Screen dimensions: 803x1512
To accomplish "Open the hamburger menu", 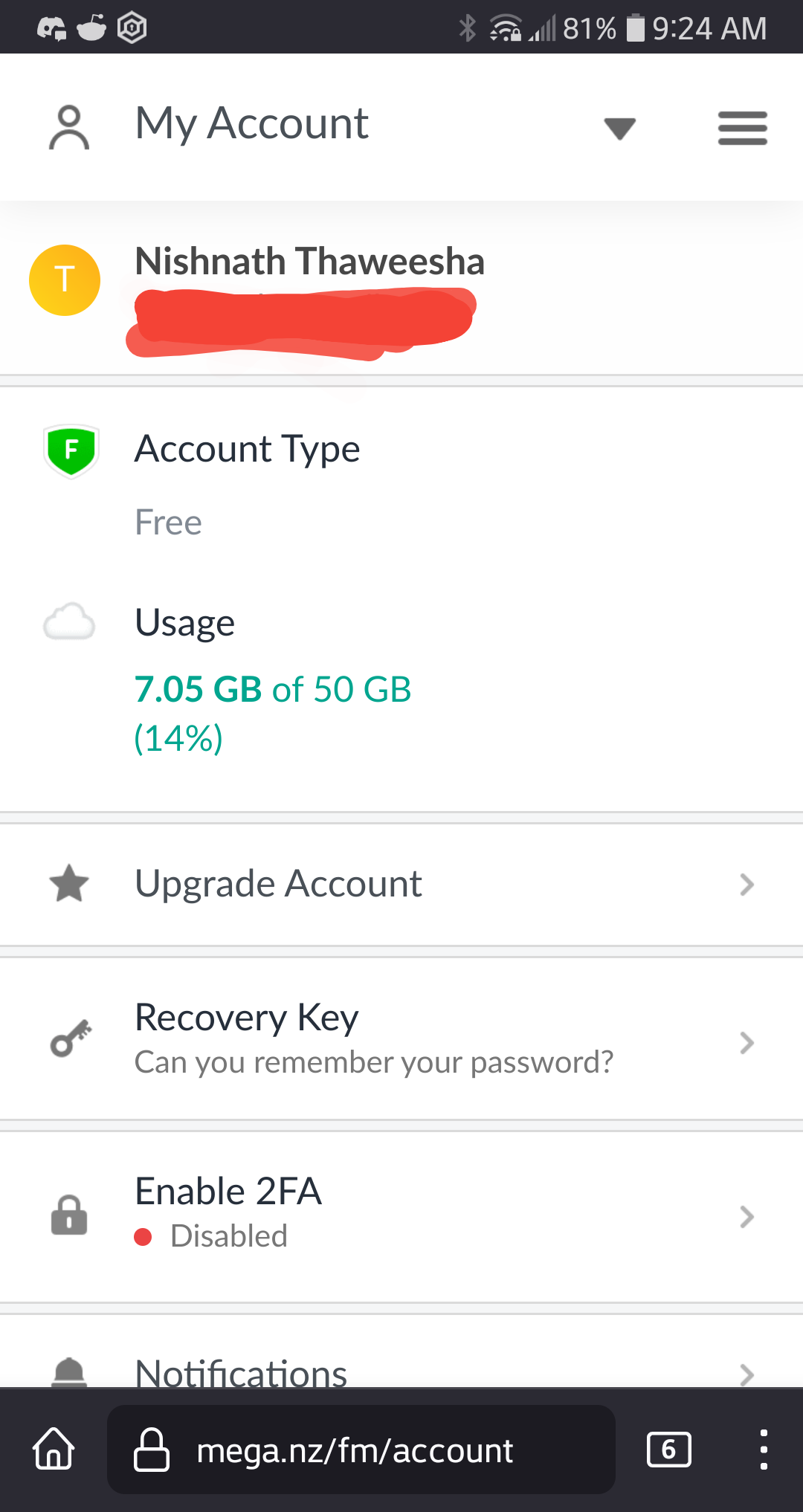I will click(x=742, y=128).
